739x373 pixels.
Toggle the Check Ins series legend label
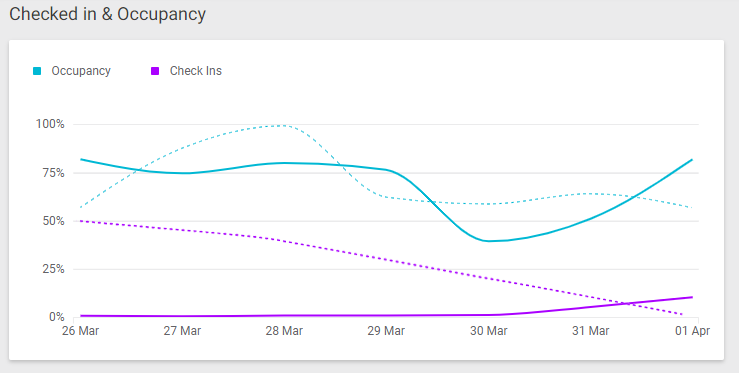click(x=196, y=71)
